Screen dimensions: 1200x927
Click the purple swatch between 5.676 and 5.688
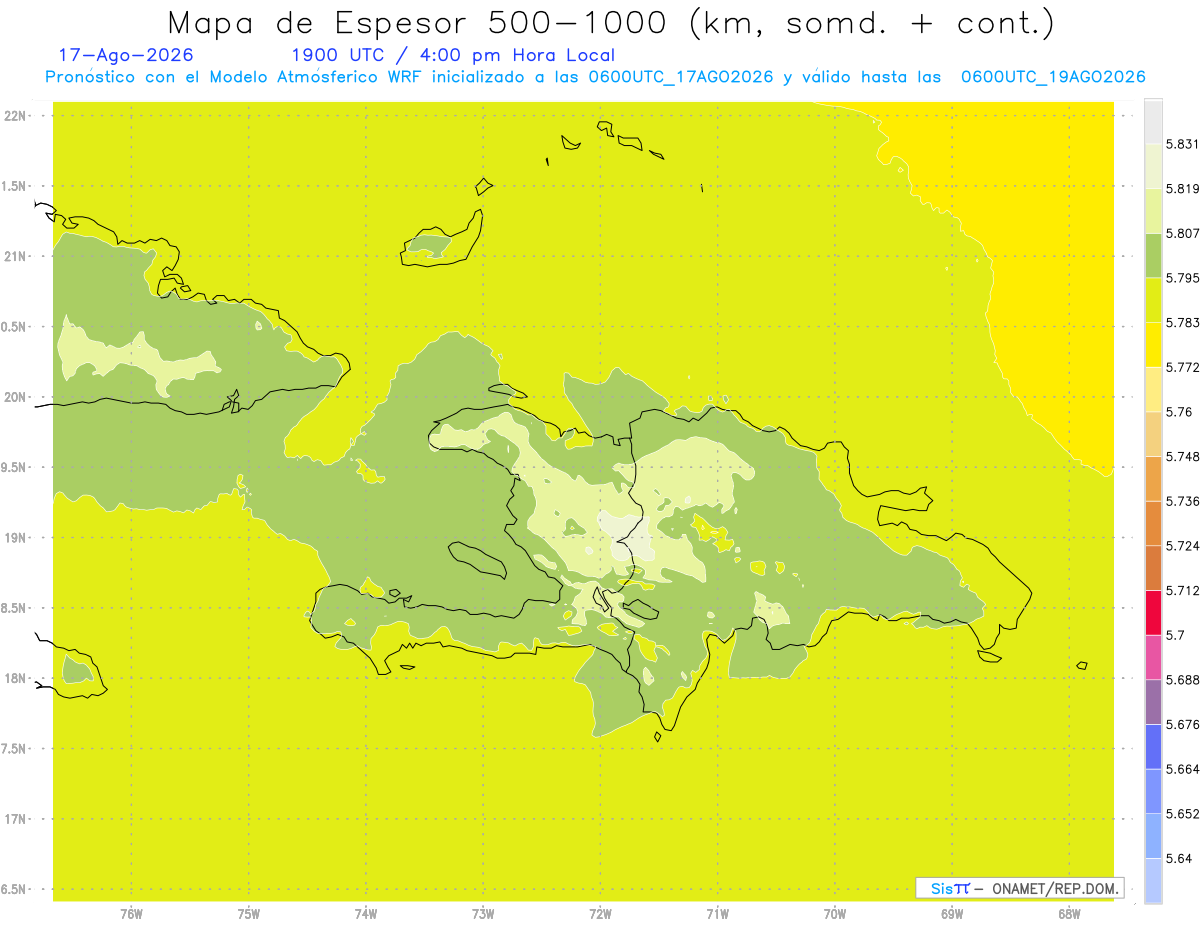(1153, 701)
